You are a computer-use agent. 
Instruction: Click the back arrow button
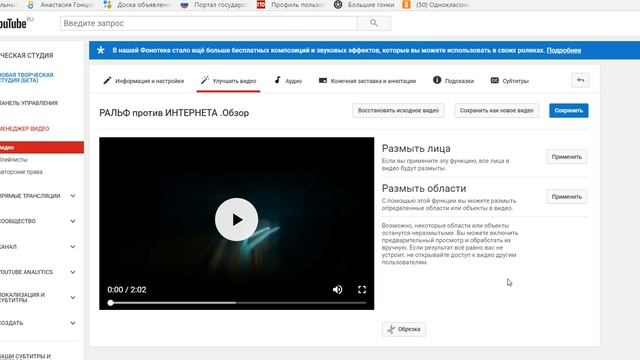click(580, 80)
